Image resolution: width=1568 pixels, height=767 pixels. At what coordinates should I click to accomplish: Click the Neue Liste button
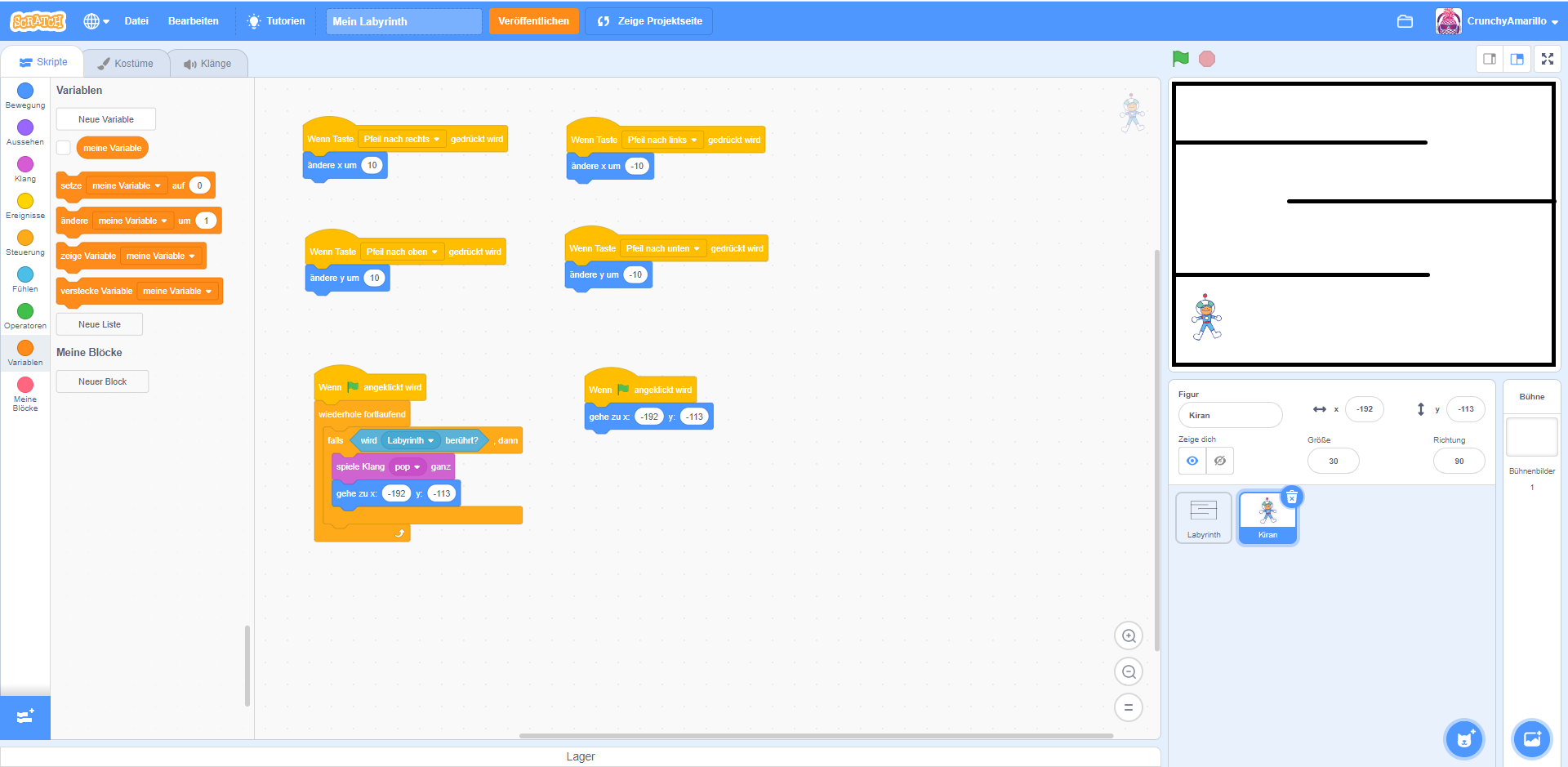pyautogui.click(x=100, y=324)
